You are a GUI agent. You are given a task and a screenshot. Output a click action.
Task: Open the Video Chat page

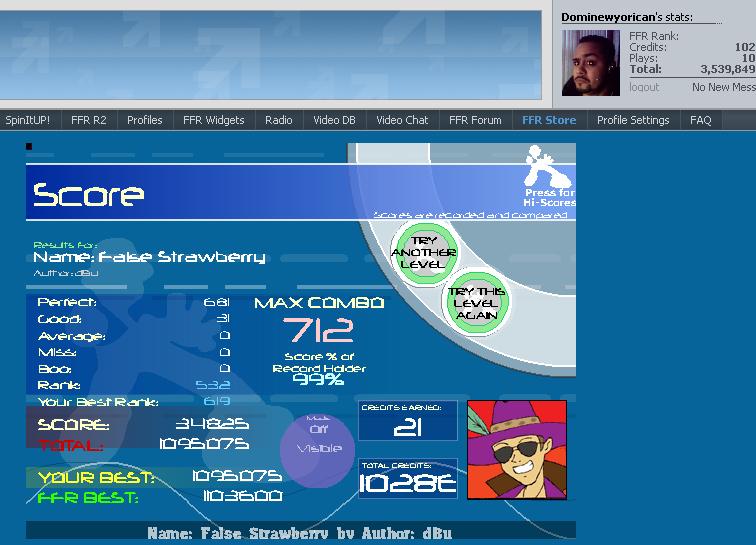point(402,120)
